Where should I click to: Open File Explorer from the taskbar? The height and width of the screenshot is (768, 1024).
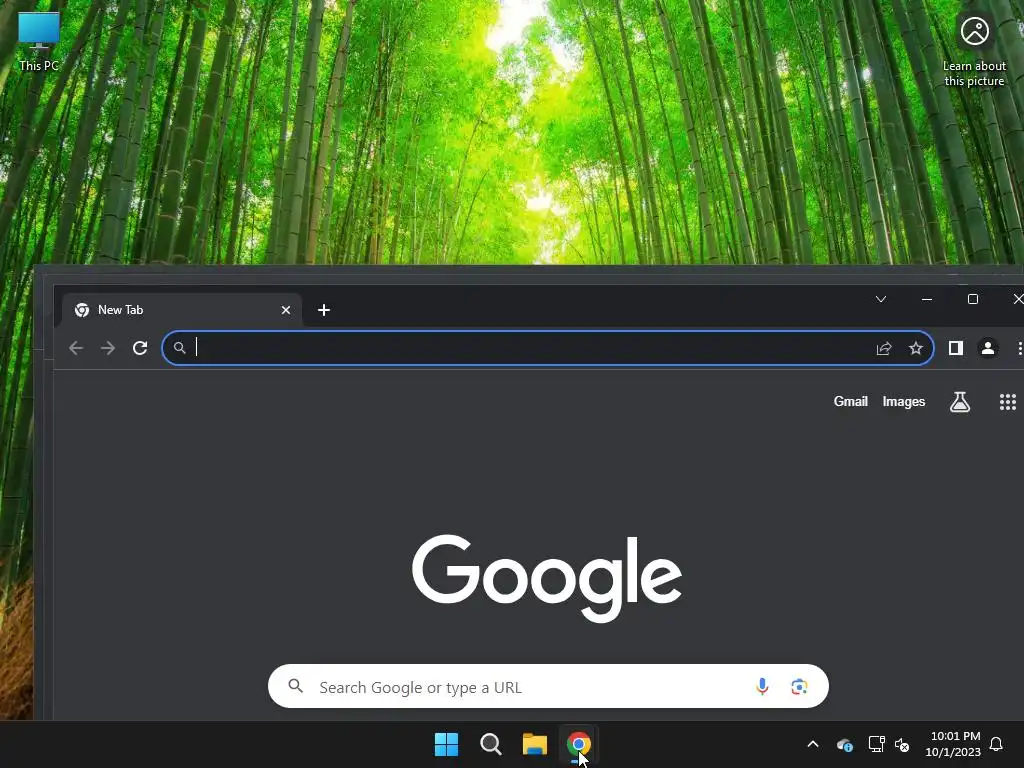pyautogui.click(x=535, y=744)
